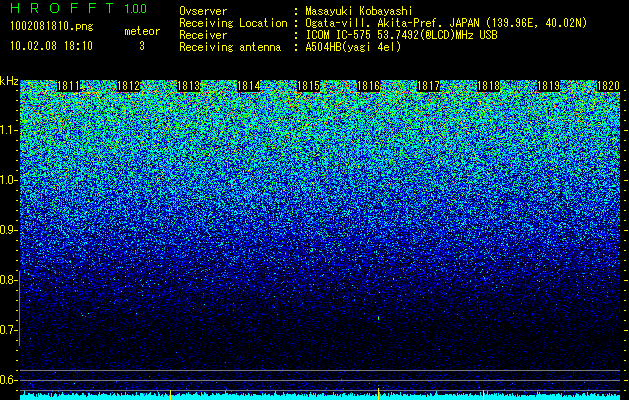Click the 1.0 frequency axis label
Screen dimensions: 629x400
[x=8, y=180]
